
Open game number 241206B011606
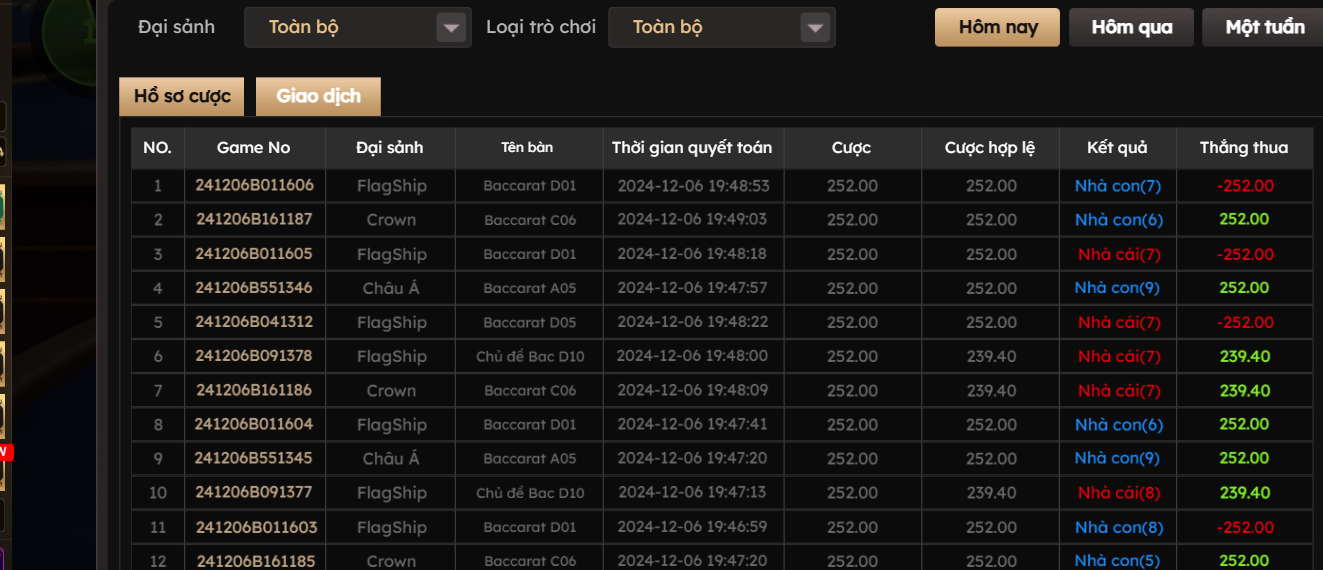(254, 185)
